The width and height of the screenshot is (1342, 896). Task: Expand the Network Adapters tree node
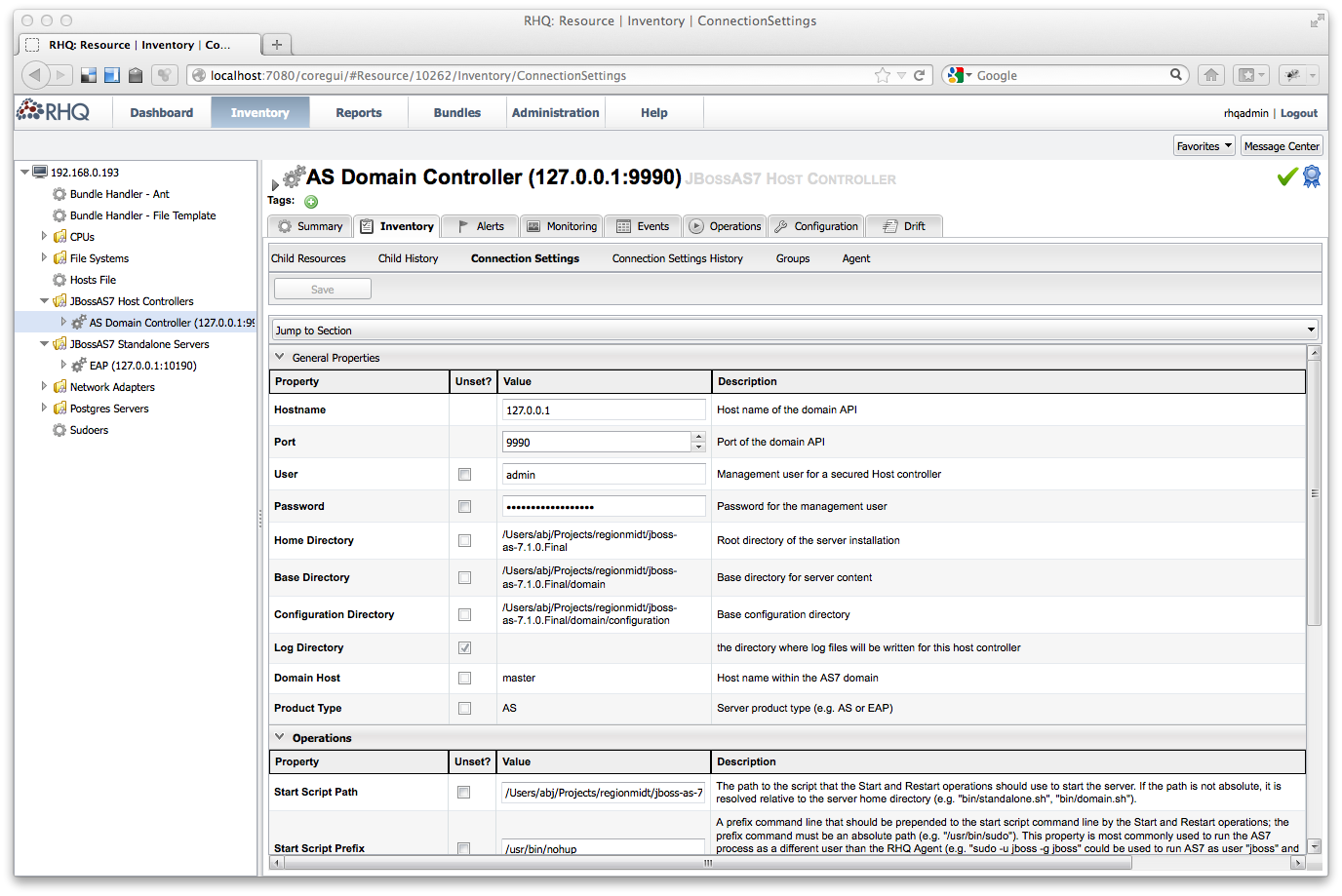point(44,386)
